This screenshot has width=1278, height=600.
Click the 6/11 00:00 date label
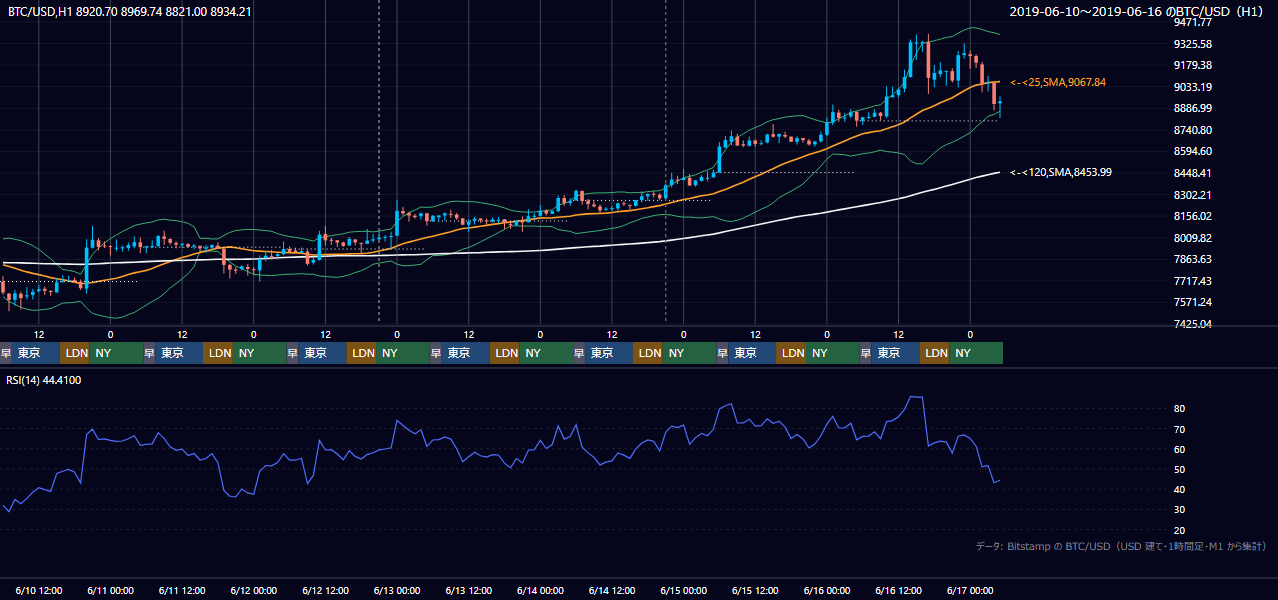point(110,590)
